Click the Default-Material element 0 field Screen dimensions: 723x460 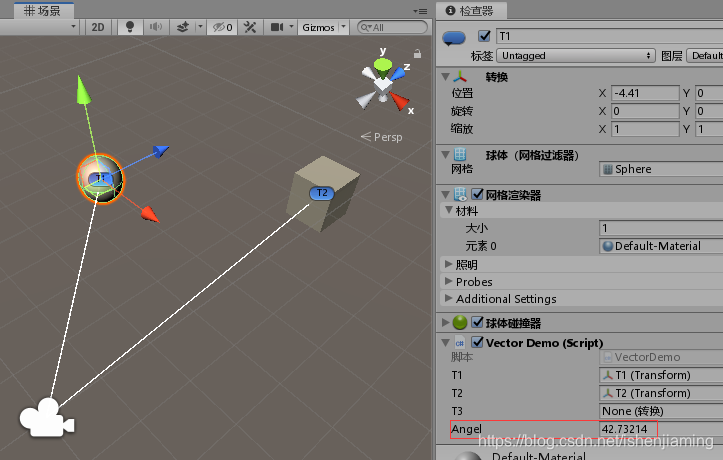(x=661, y=246)
